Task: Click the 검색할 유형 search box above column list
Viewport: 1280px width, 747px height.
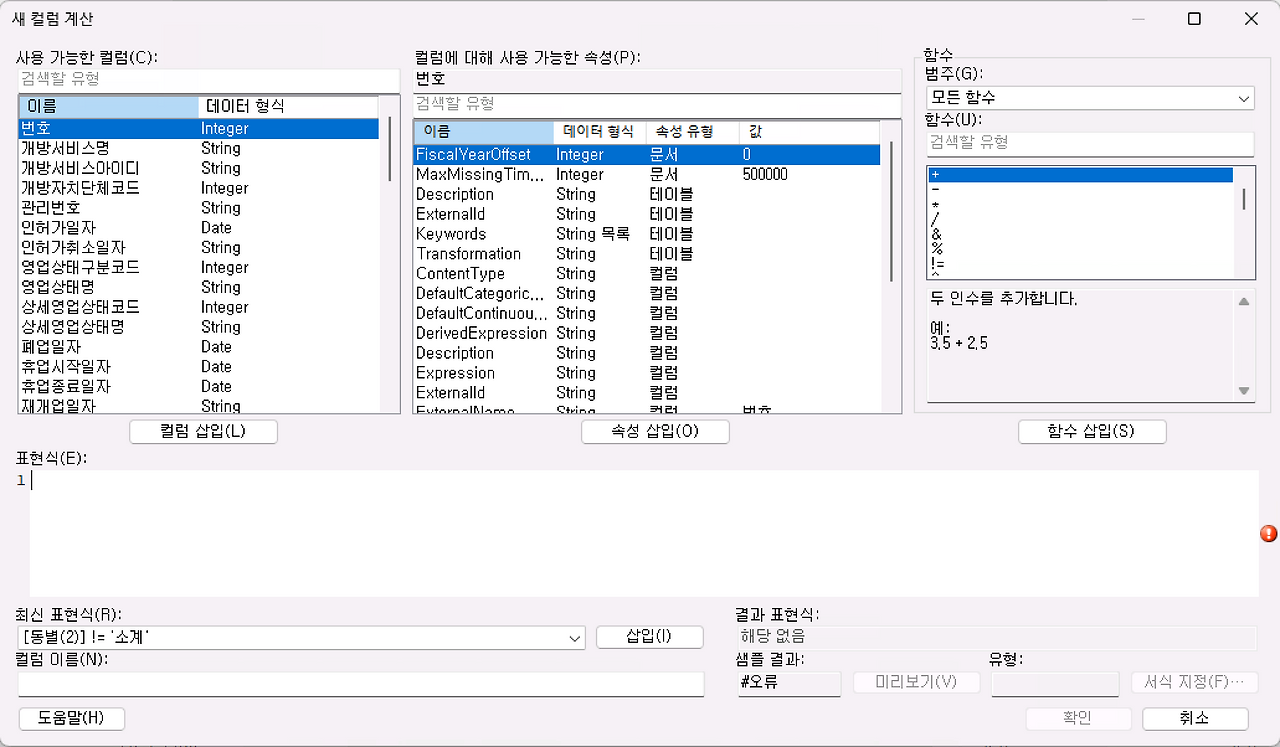Action: 200,79
